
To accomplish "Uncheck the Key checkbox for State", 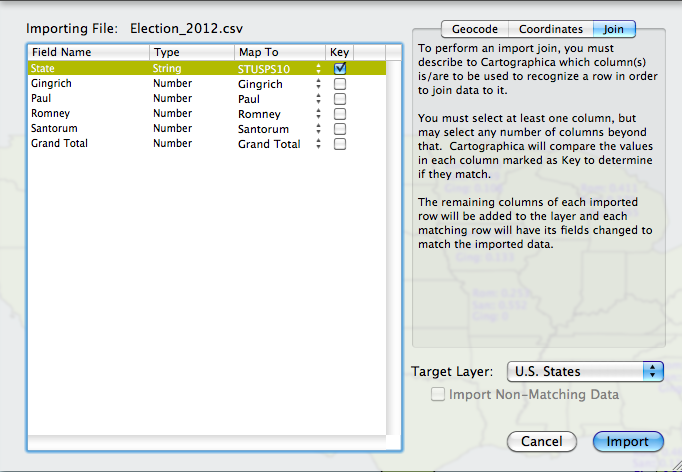I will [x=340, y=69].
